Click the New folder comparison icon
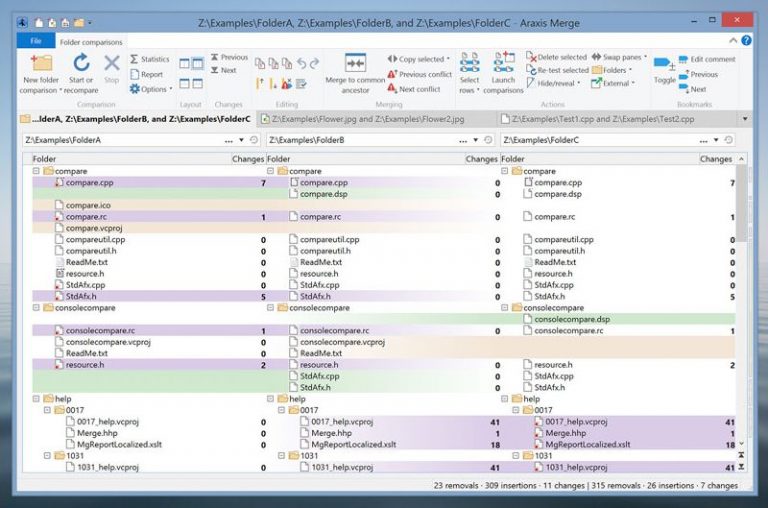The height and width of the screenshot is (508, 768). coord(41,64)
